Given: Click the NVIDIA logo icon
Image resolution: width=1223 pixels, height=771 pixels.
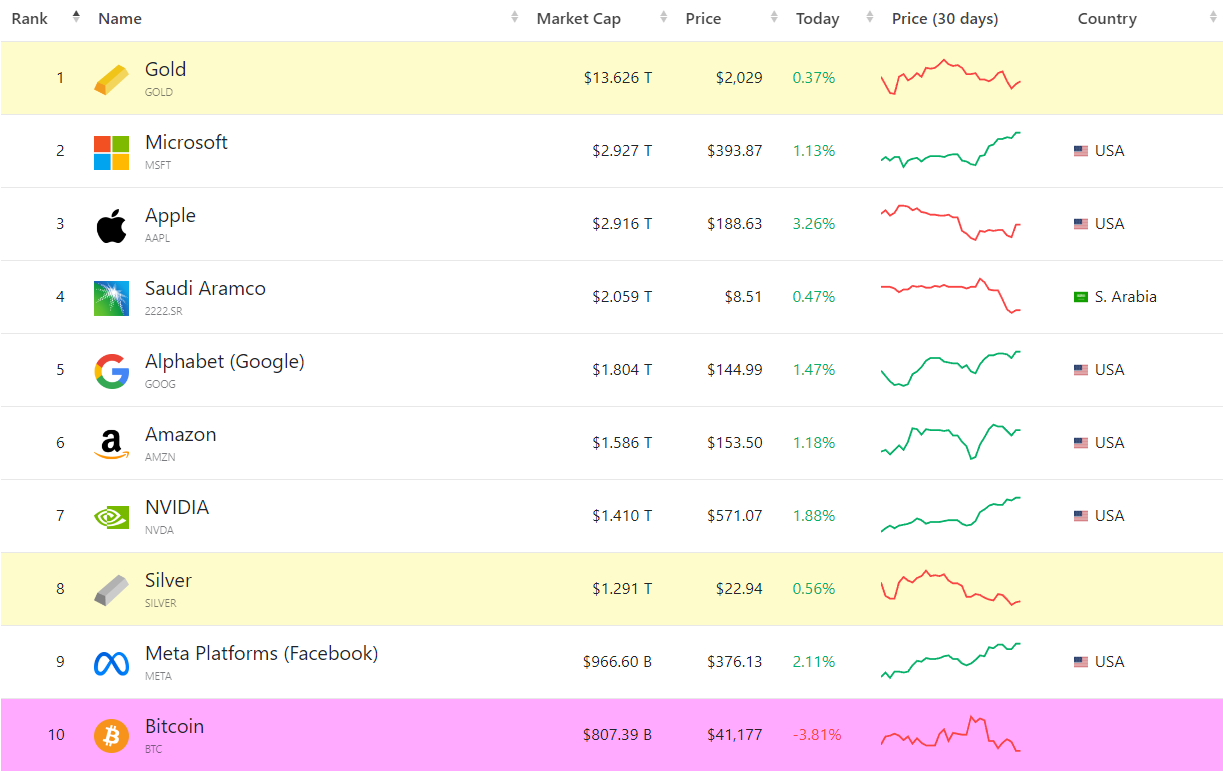Looking at the screenshot, I should [111, 517].
